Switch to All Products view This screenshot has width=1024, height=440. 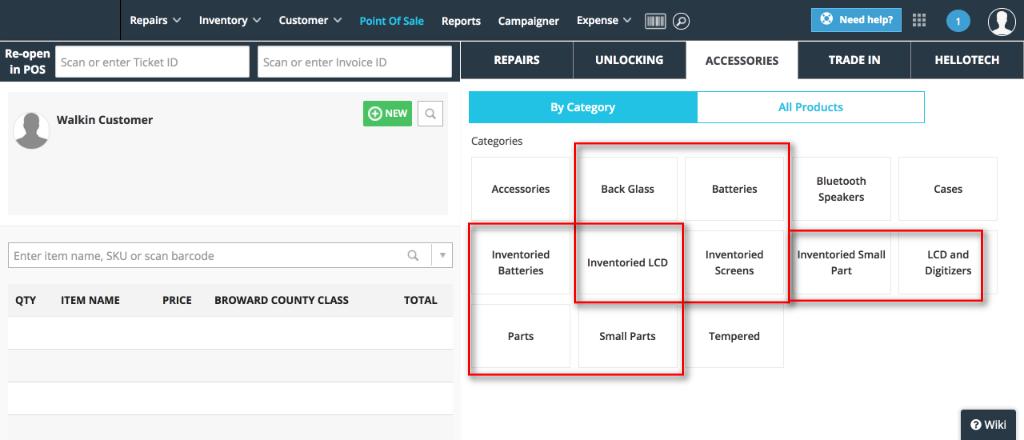point(810,107)
